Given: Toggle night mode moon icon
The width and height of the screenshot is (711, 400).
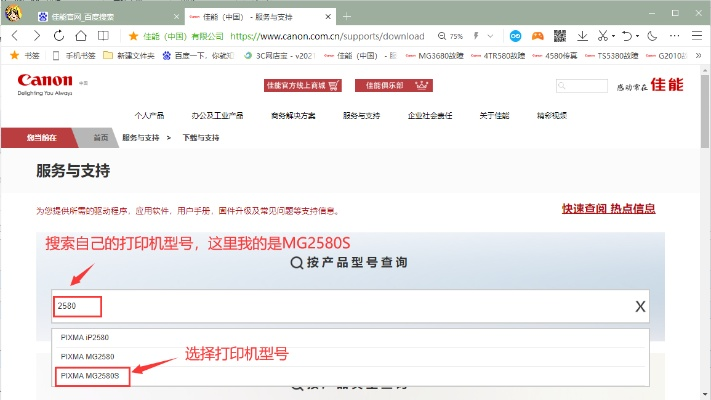Looking at the screenshot, I should pos(652,36).
